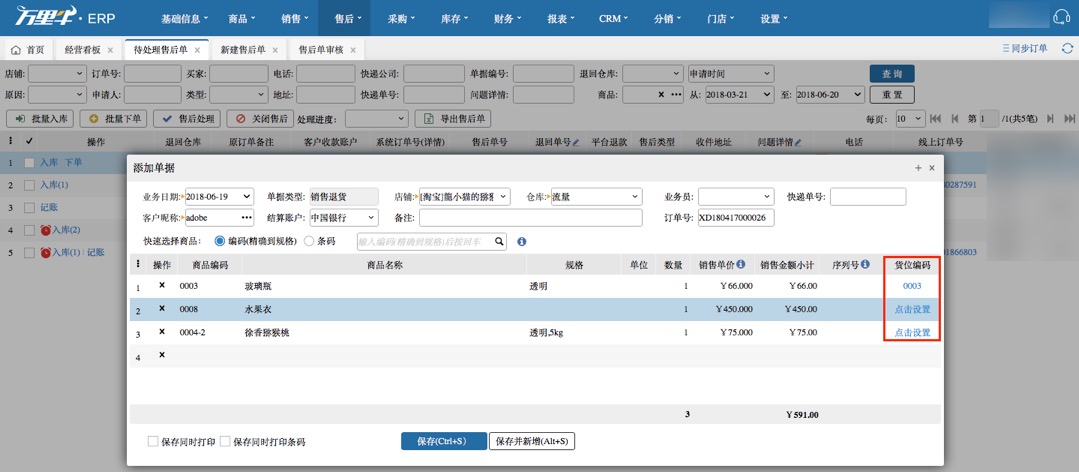
Task: Close the 新建售后单 tab with its X
Action: pos(275,50)
